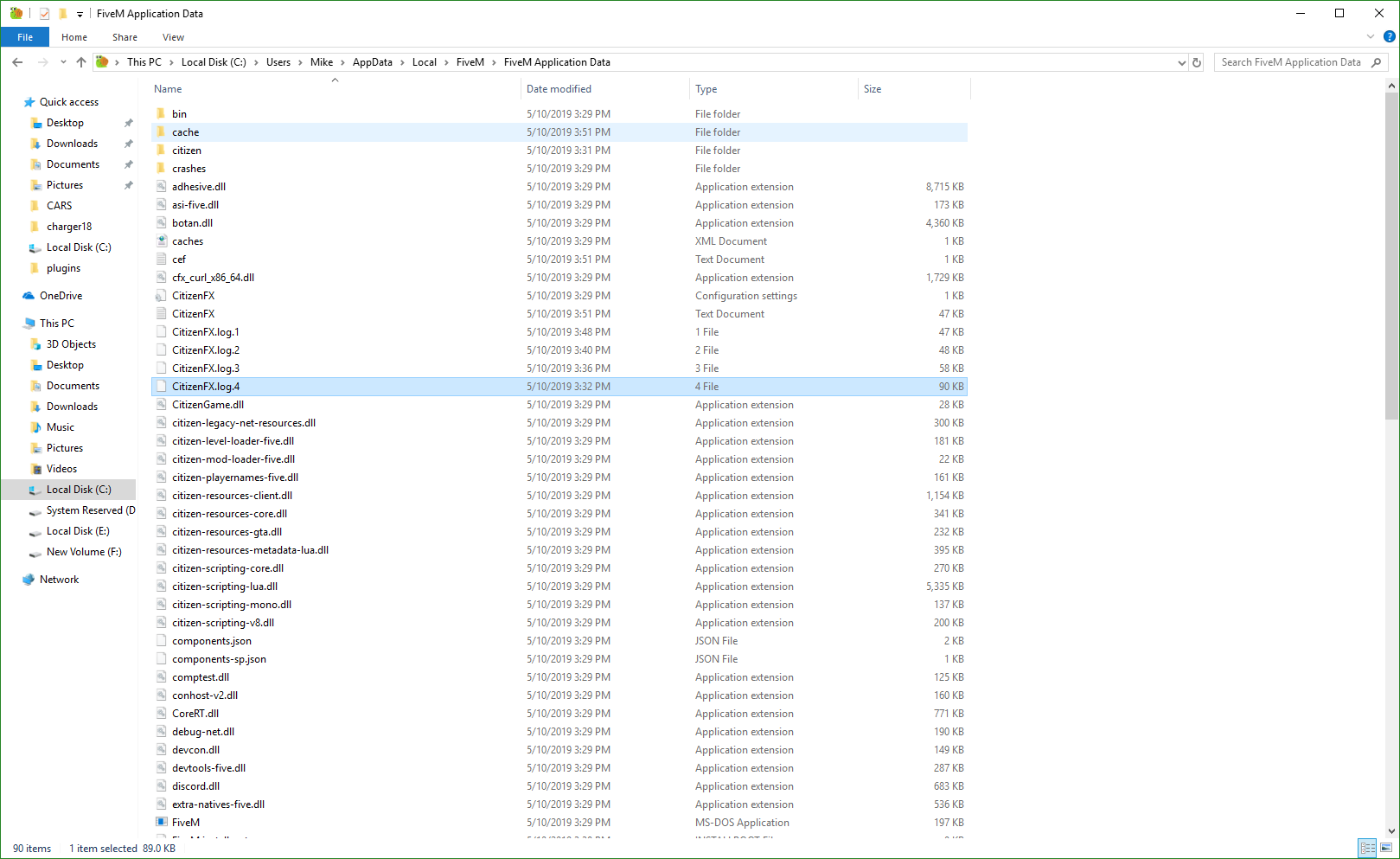Open Properties from the Quick Access Toolbar
Viewport: 1400px width, 859px height.
coord(42,13)
